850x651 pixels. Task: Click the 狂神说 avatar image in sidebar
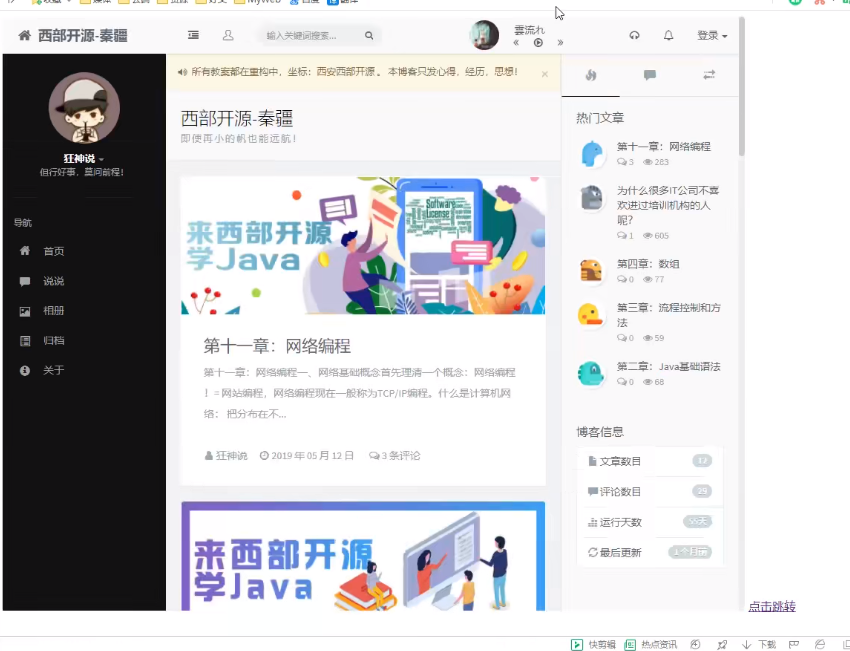point(84,107)
